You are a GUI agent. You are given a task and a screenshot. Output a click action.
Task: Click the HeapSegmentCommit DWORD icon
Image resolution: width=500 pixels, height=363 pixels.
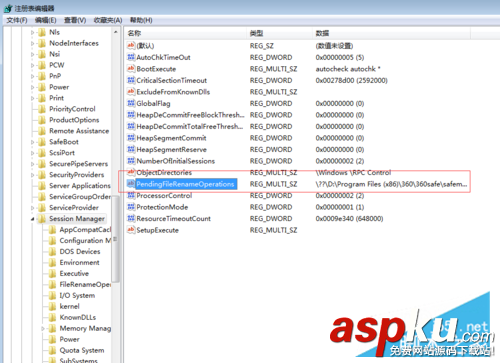[131, 138]
